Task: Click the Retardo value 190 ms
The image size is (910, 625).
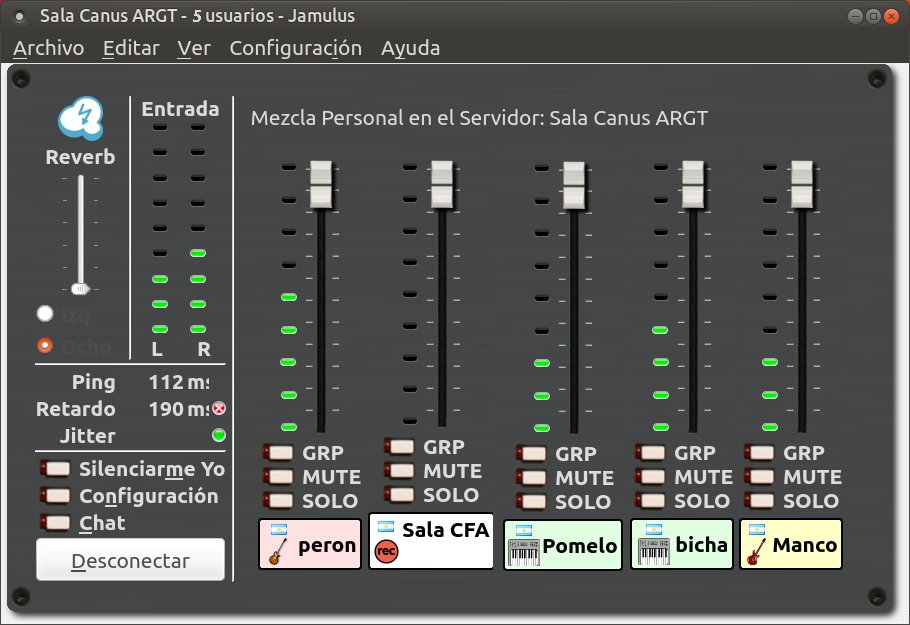Action: pos(179,409)
